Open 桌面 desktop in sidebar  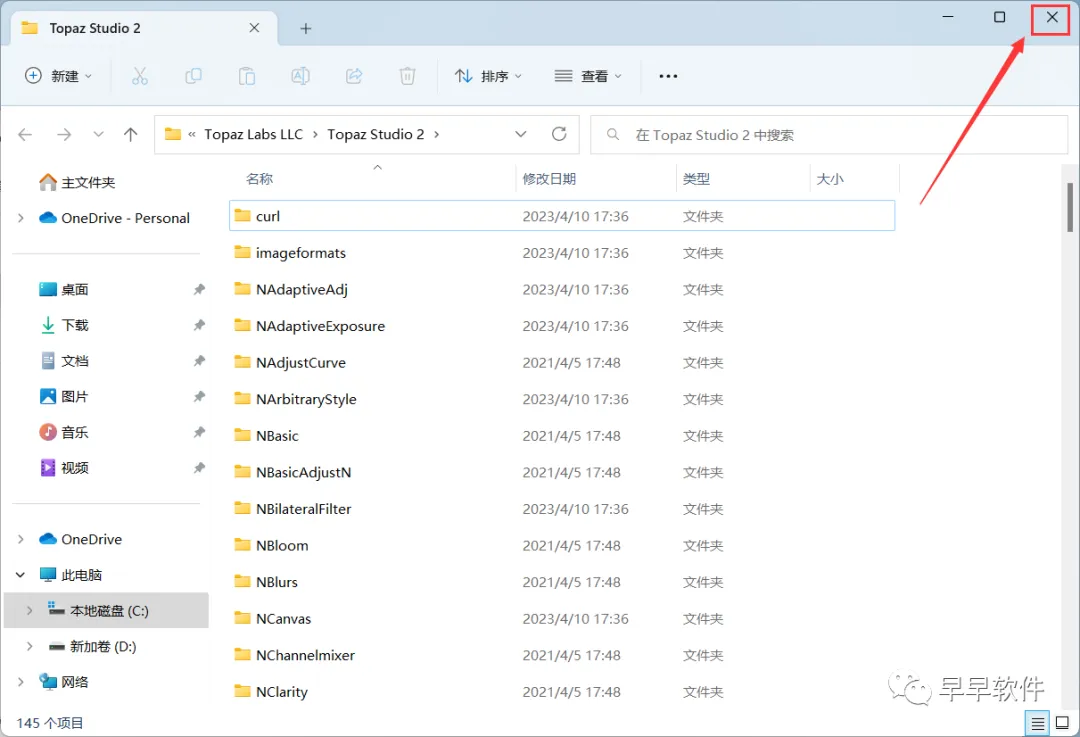coord(64,289)
